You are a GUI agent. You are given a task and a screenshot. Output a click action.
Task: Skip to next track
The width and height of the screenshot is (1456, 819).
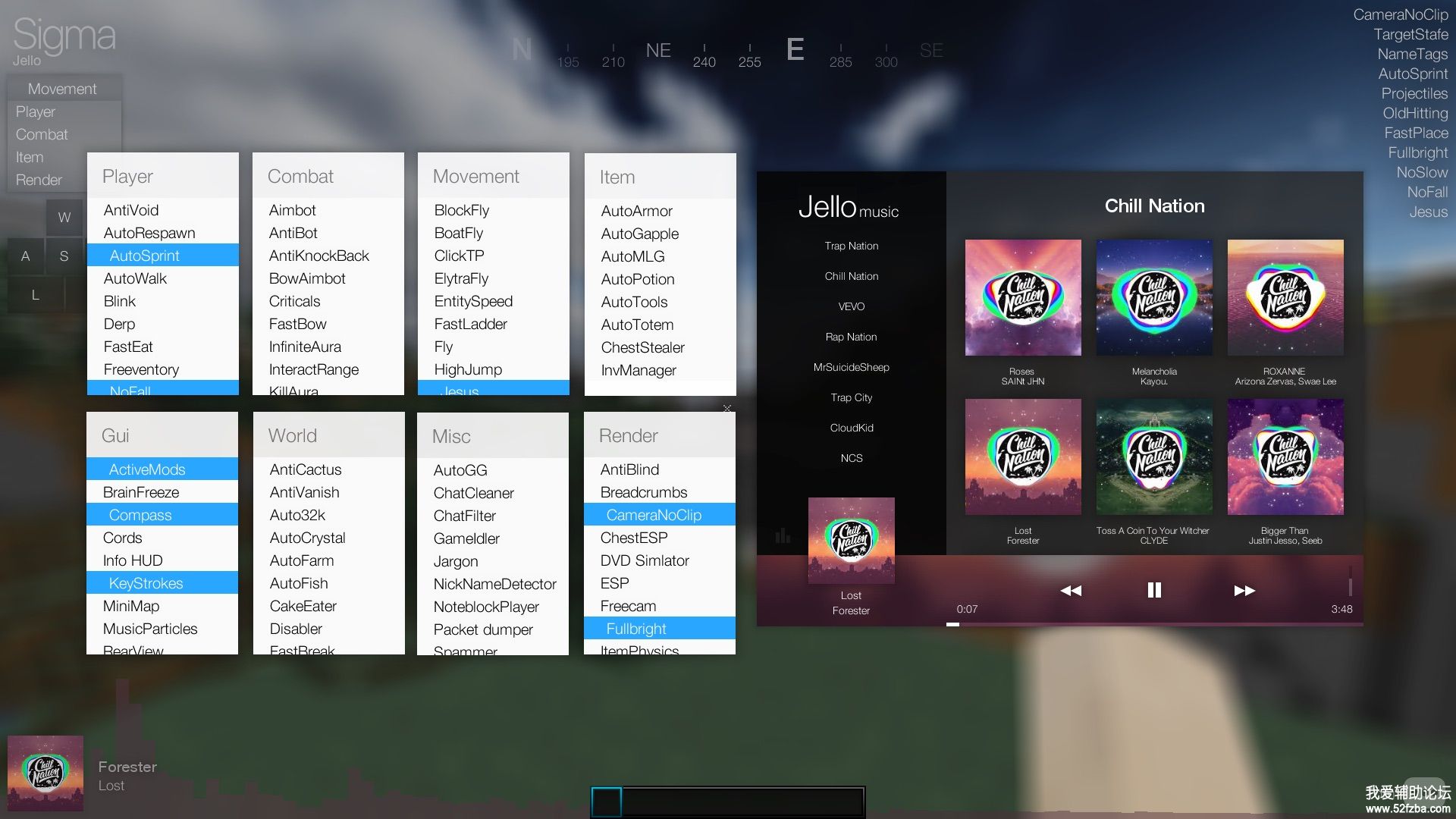(1244, 590)
